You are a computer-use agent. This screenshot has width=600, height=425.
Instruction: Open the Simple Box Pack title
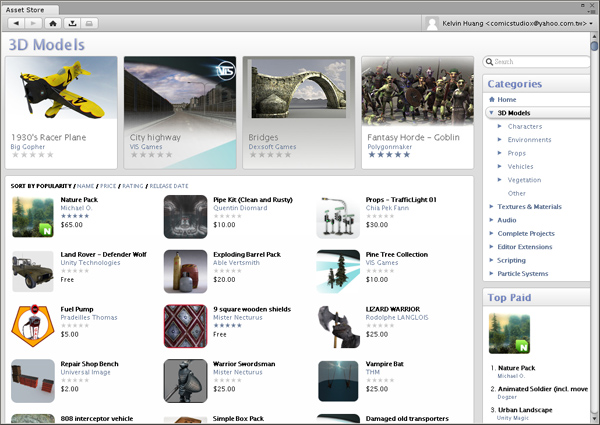tap(238, 418)
